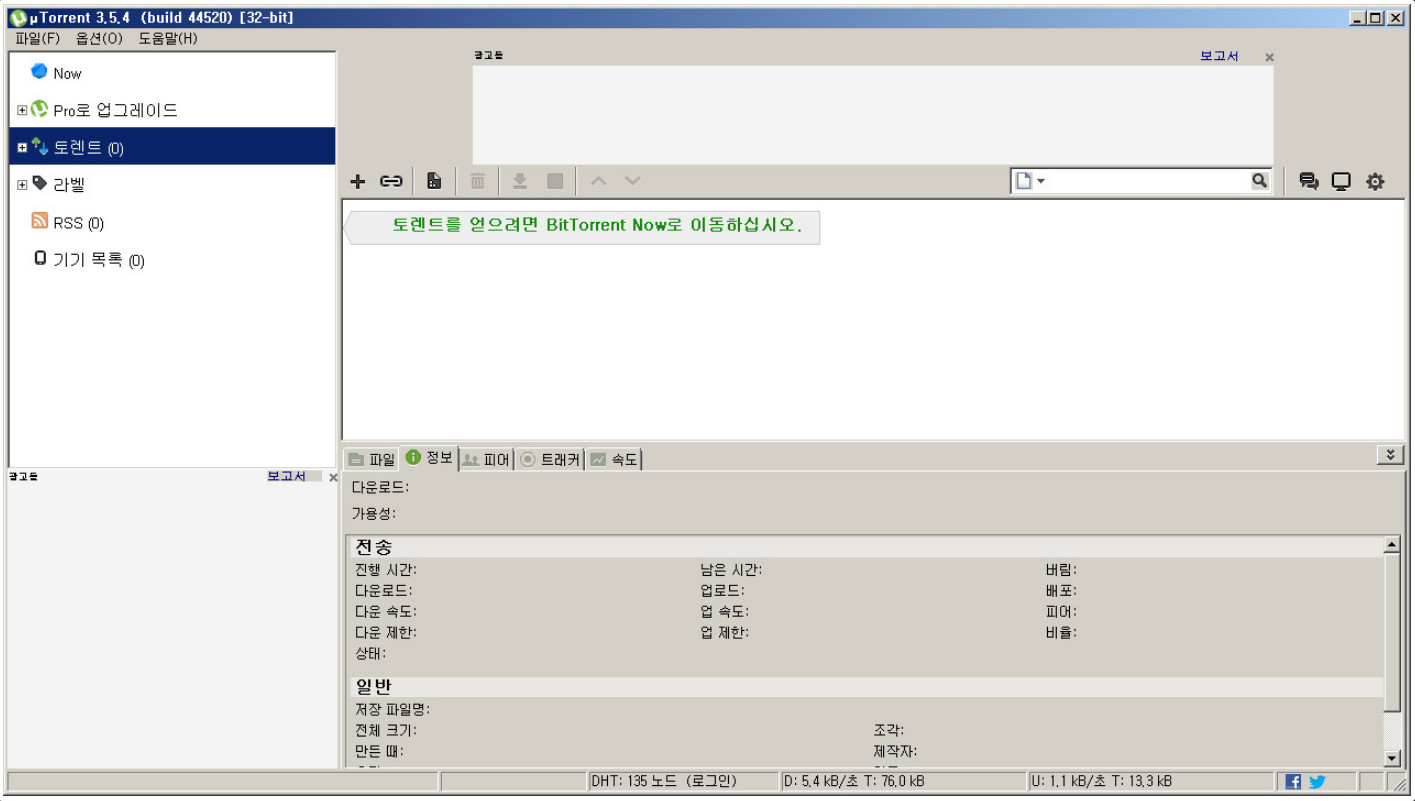Click the Remove torrent trash icon
Screen dimensions: 1415x801
pyautogui.click(x=478, y=181)
